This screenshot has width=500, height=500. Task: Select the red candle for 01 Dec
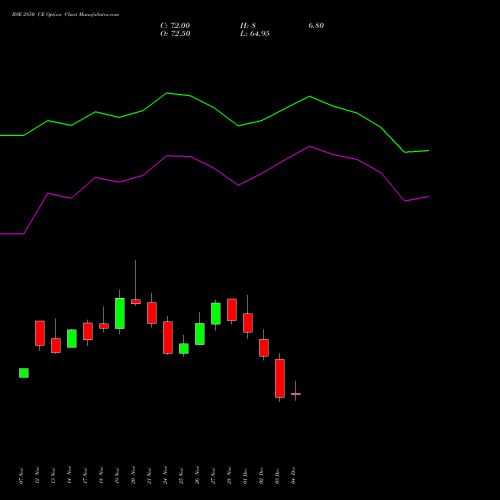[248, 323]
